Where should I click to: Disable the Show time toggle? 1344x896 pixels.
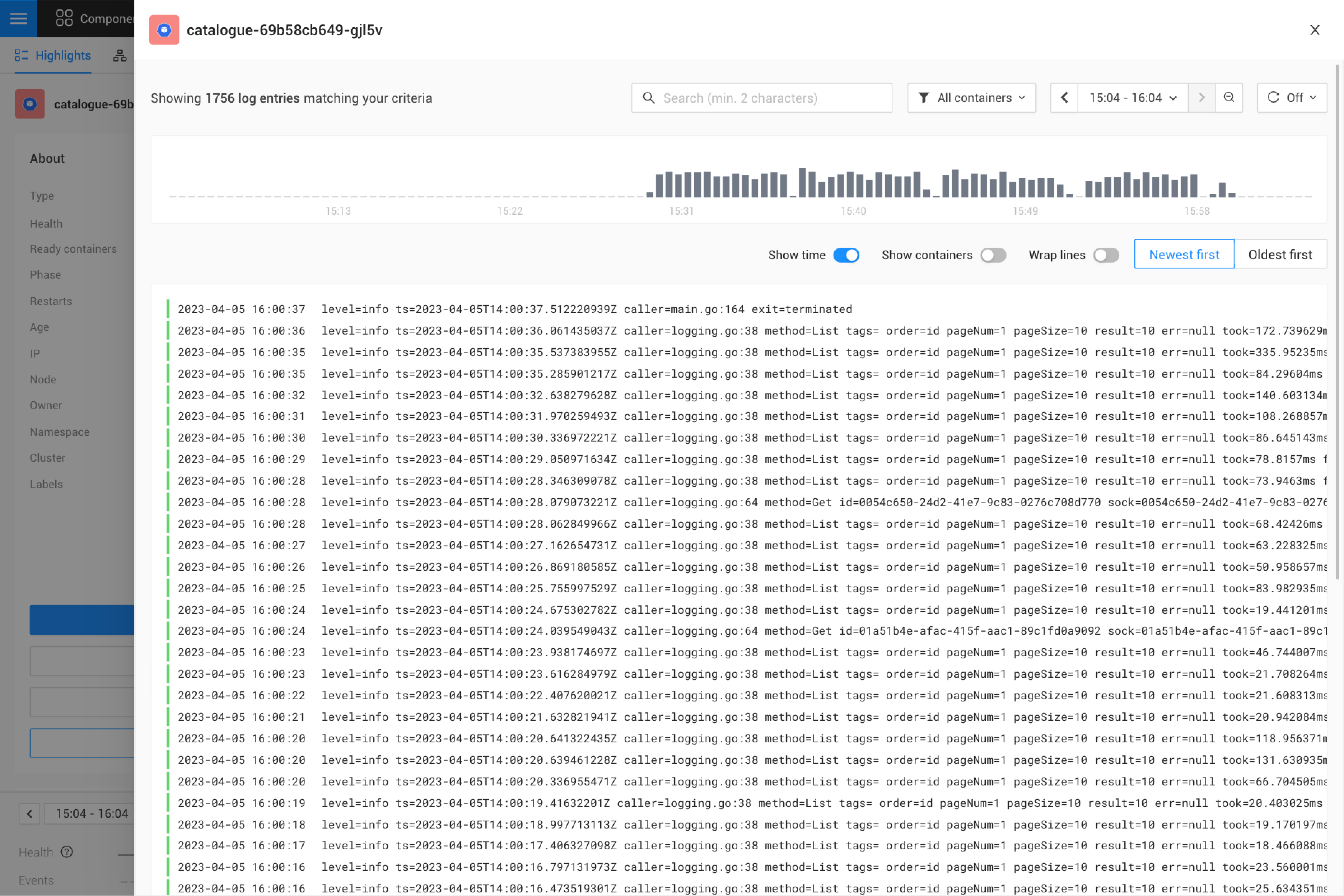pos(848,255)
